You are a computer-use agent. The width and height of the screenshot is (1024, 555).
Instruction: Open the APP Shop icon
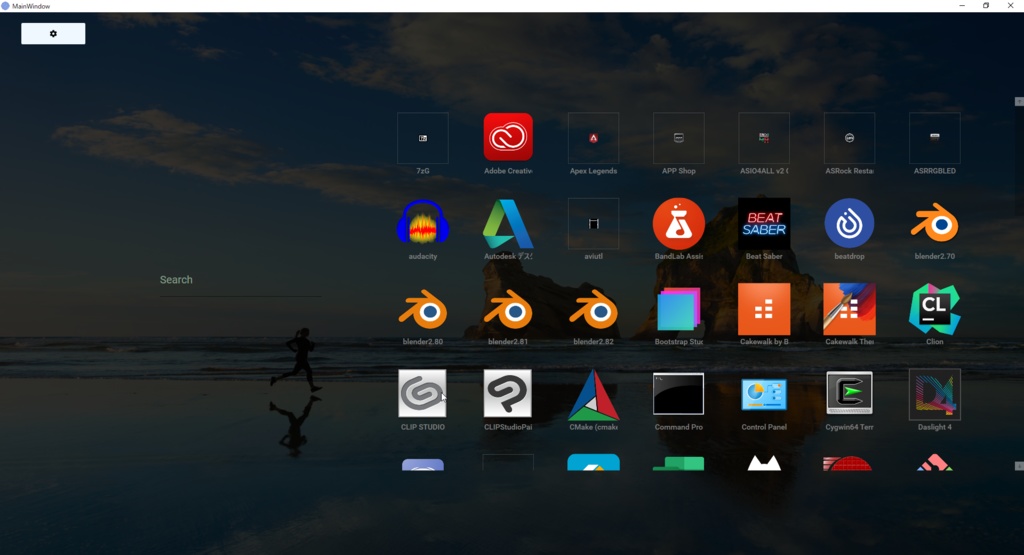pos(679,138)
